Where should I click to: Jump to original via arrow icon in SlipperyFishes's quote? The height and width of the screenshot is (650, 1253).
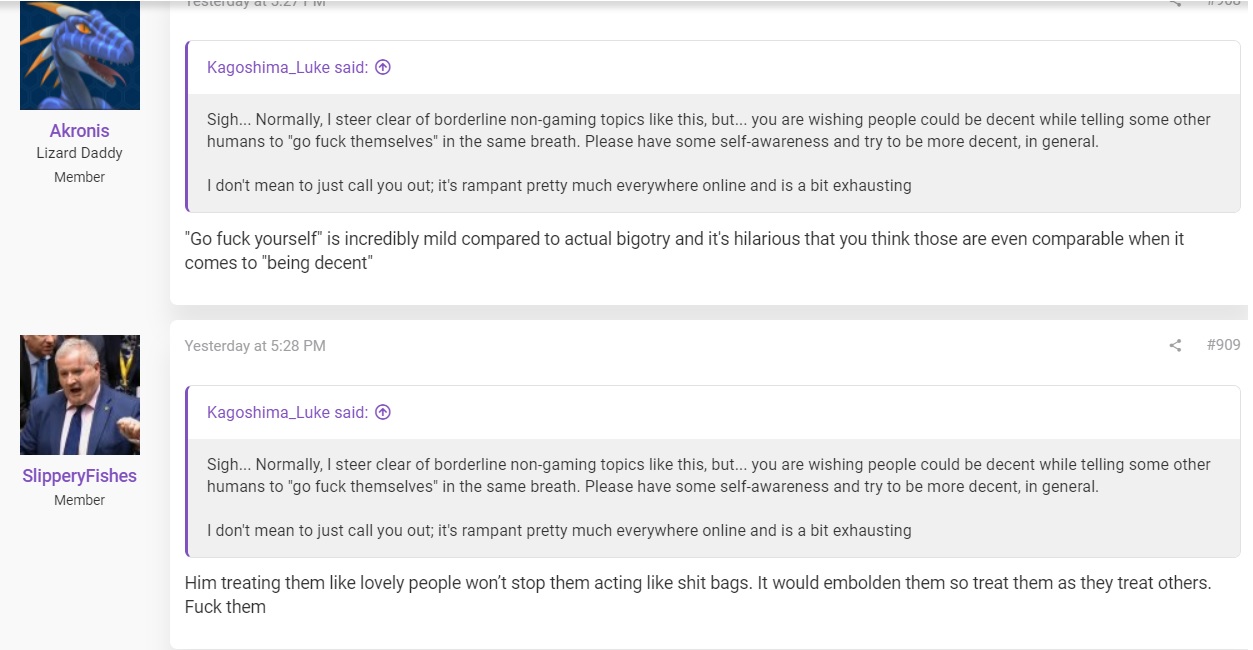click(x=382, y=412)
